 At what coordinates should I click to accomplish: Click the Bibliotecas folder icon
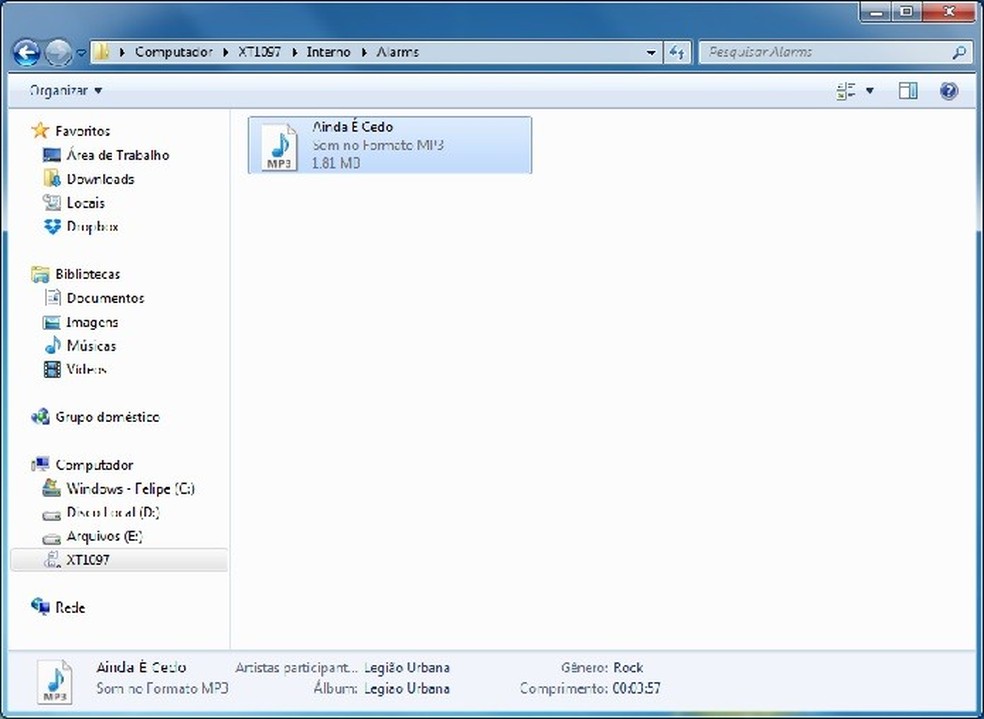click(x=40, y=274)
